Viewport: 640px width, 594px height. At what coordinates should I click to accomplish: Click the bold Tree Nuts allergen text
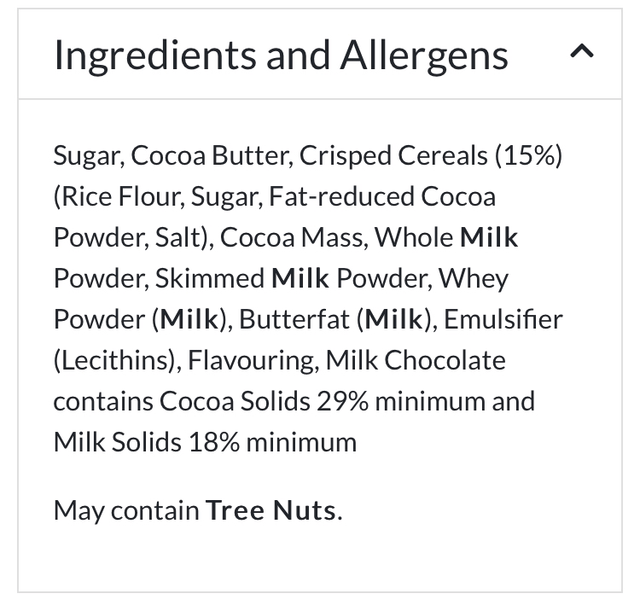tap(270, 510)
